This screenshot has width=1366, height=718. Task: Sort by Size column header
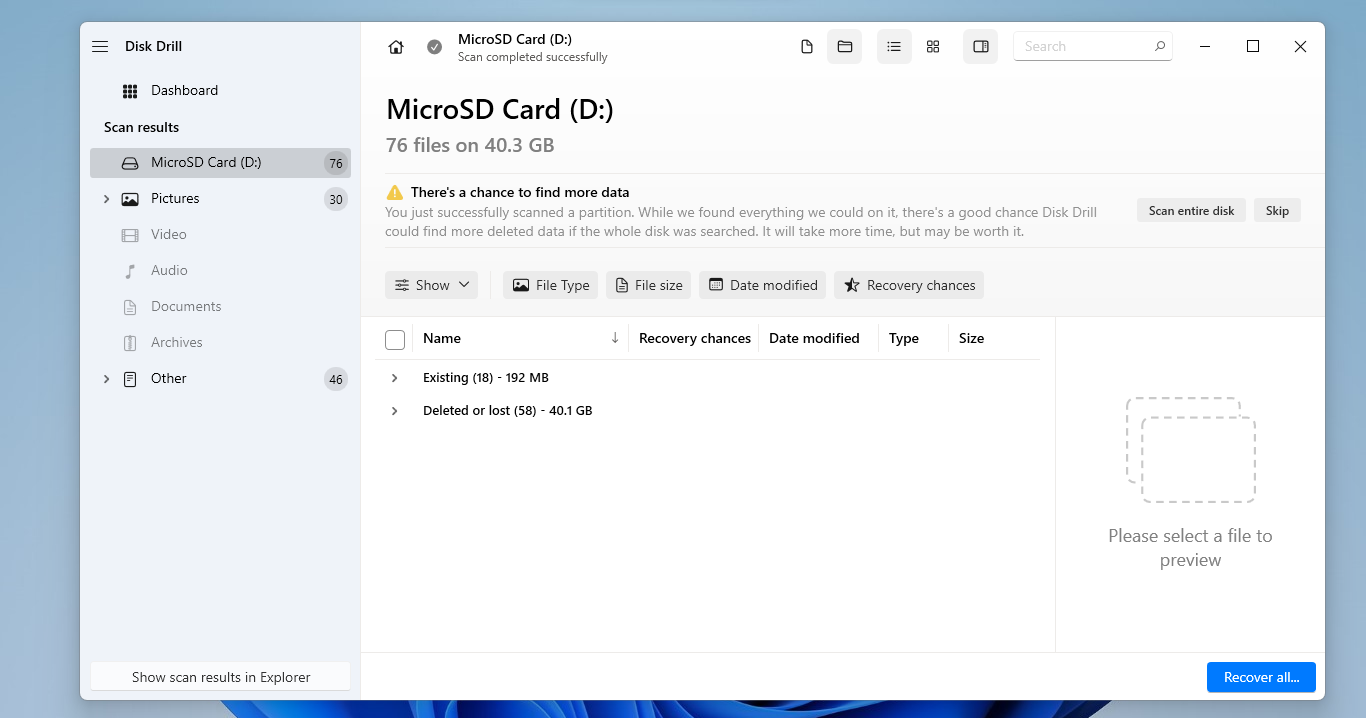pyautogui.click(x=972, y=338)
